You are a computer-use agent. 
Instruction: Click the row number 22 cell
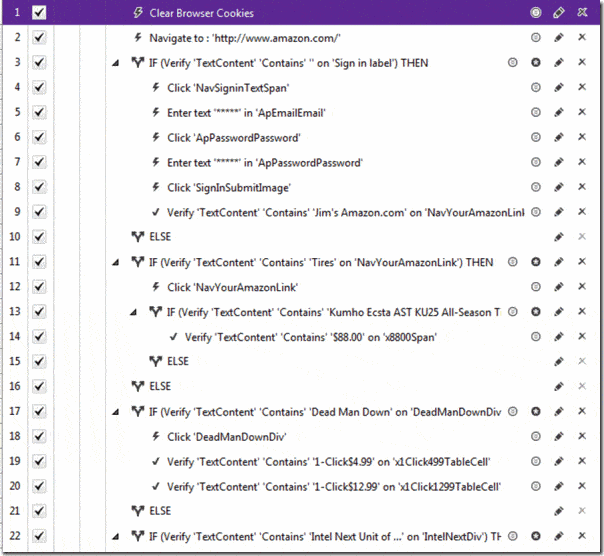click(13, 536)
